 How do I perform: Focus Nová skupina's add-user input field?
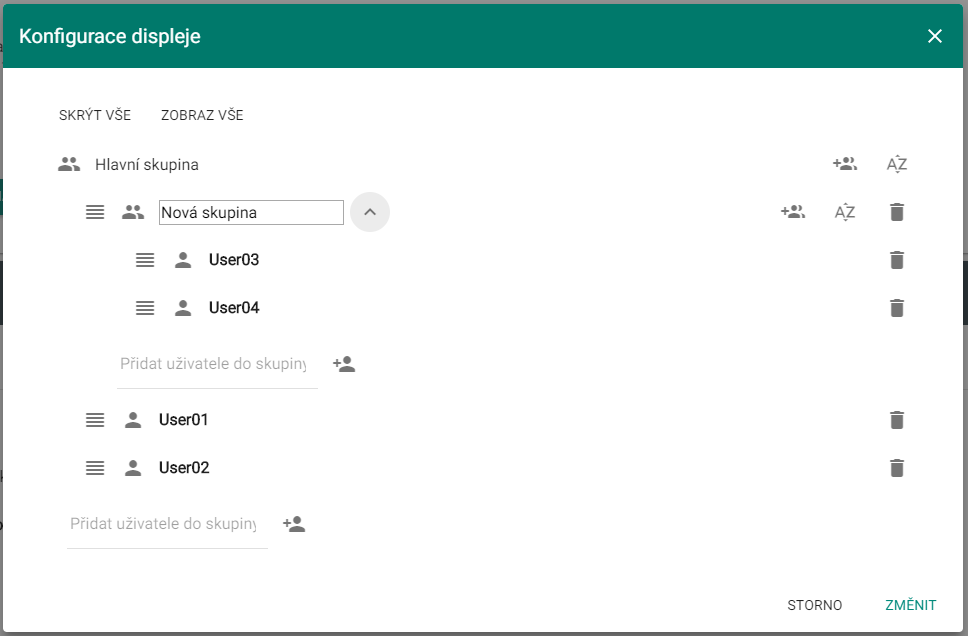click(x=217, y=364)
